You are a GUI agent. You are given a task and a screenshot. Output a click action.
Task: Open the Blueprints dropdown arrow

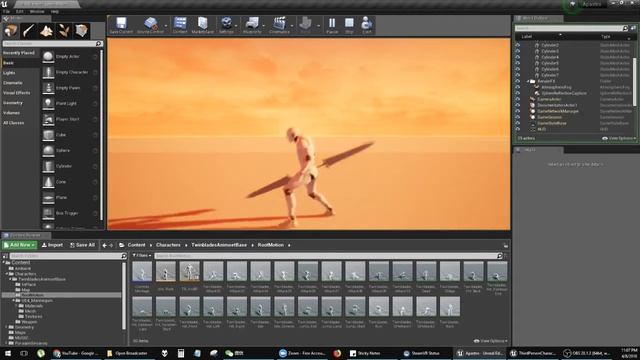tap(264, 25)
